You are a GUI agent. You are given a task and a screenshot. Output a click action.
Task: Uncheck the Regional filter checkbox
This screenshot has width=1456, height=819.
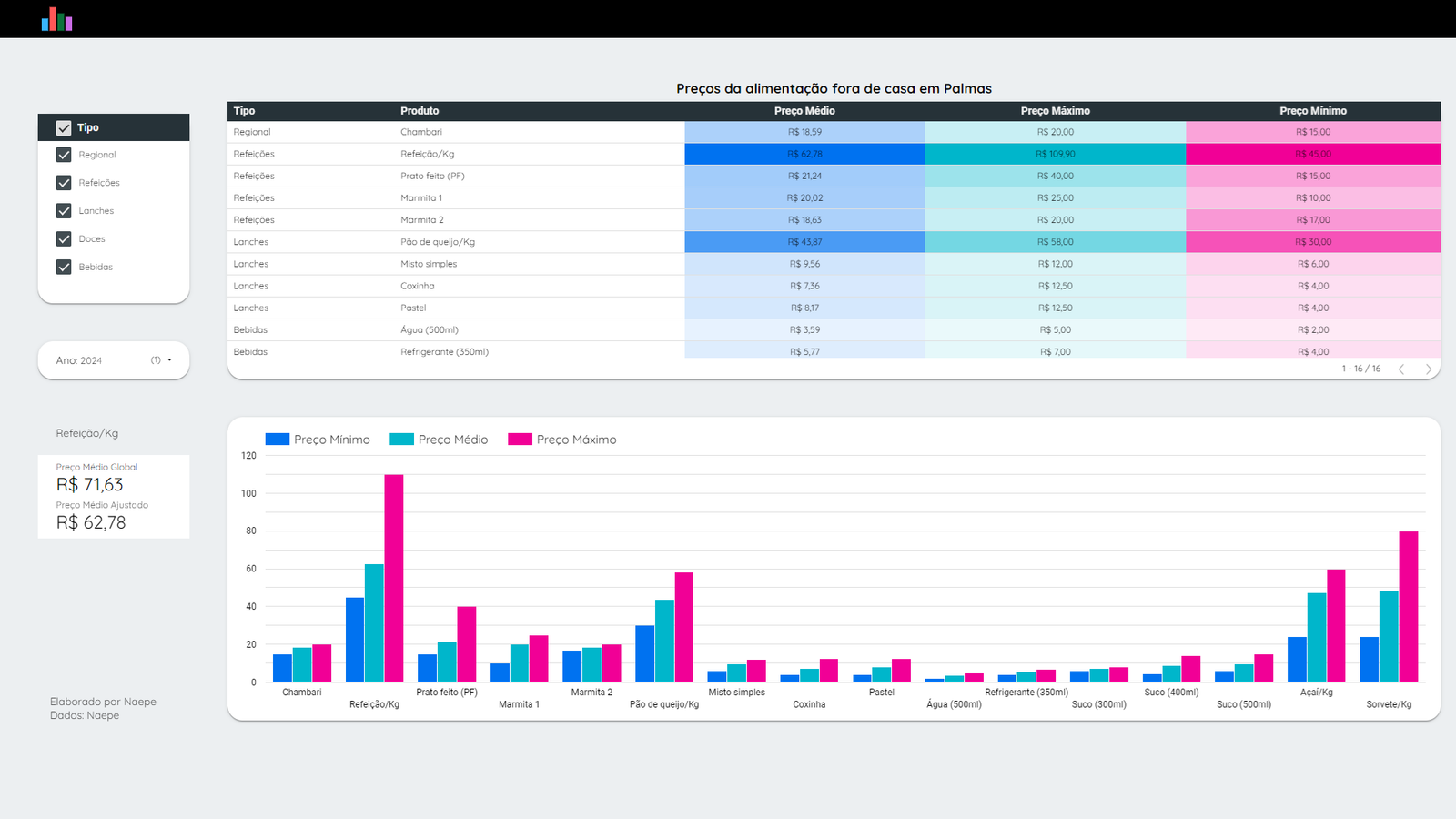[64, 155]
